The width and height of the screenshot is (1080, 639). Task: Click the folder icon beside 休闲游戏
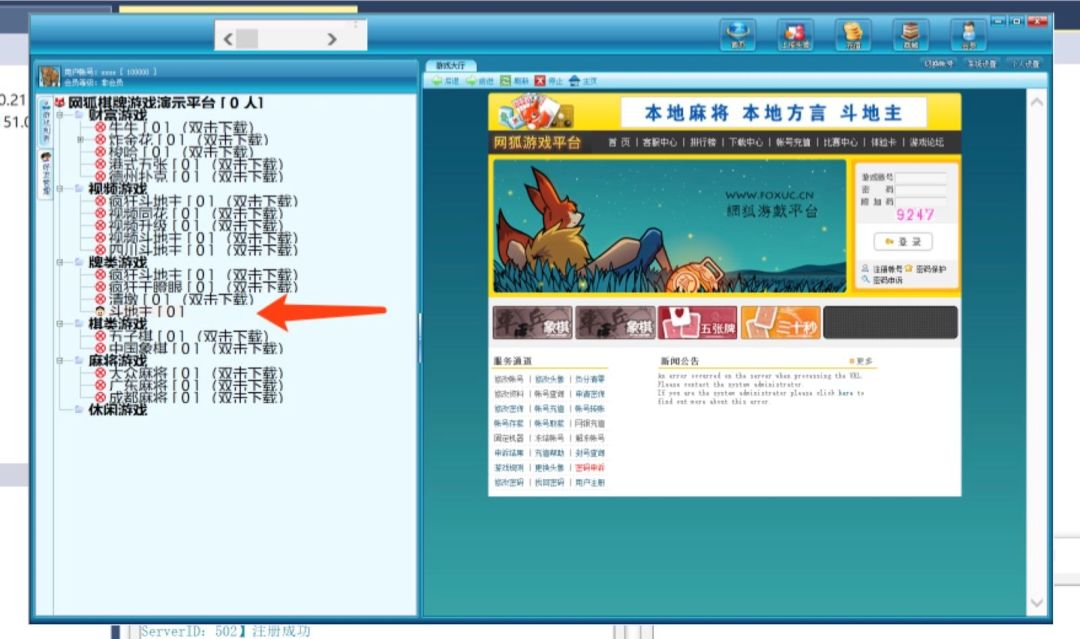pyautogui.click(x=79, y=409)
